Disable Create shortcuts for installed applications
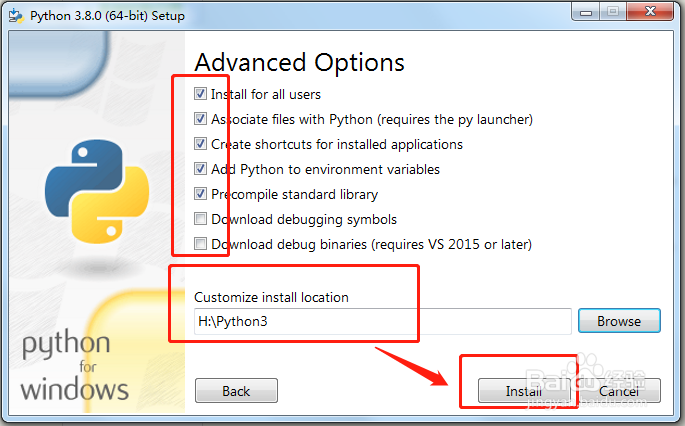Viewport: 685px width, 426px height. coord(202,144)
